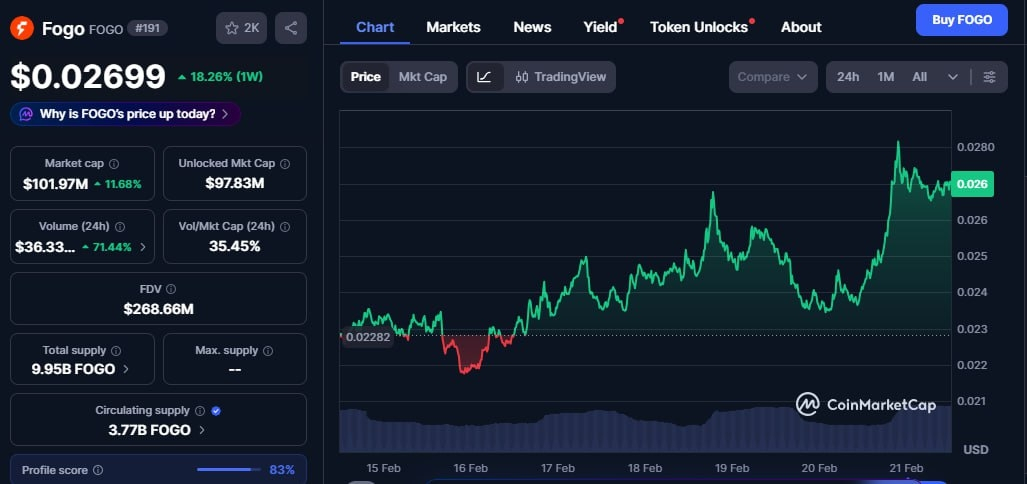Open the Markets tab
The height and width of the screenshot is (484, 1027).
[x=453, y=27]
